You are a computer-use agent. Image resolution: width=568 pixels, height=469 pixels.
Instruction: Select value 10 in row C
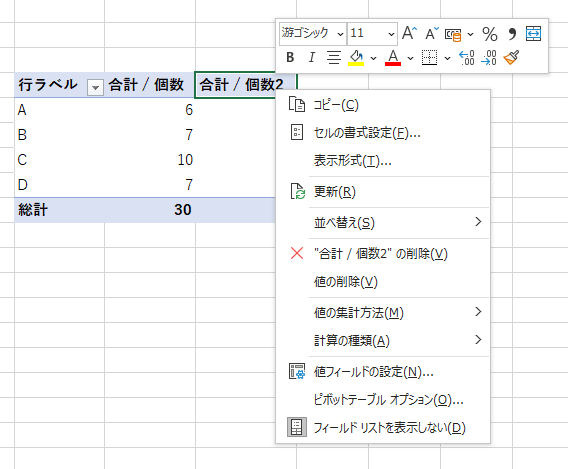[150, 160]
